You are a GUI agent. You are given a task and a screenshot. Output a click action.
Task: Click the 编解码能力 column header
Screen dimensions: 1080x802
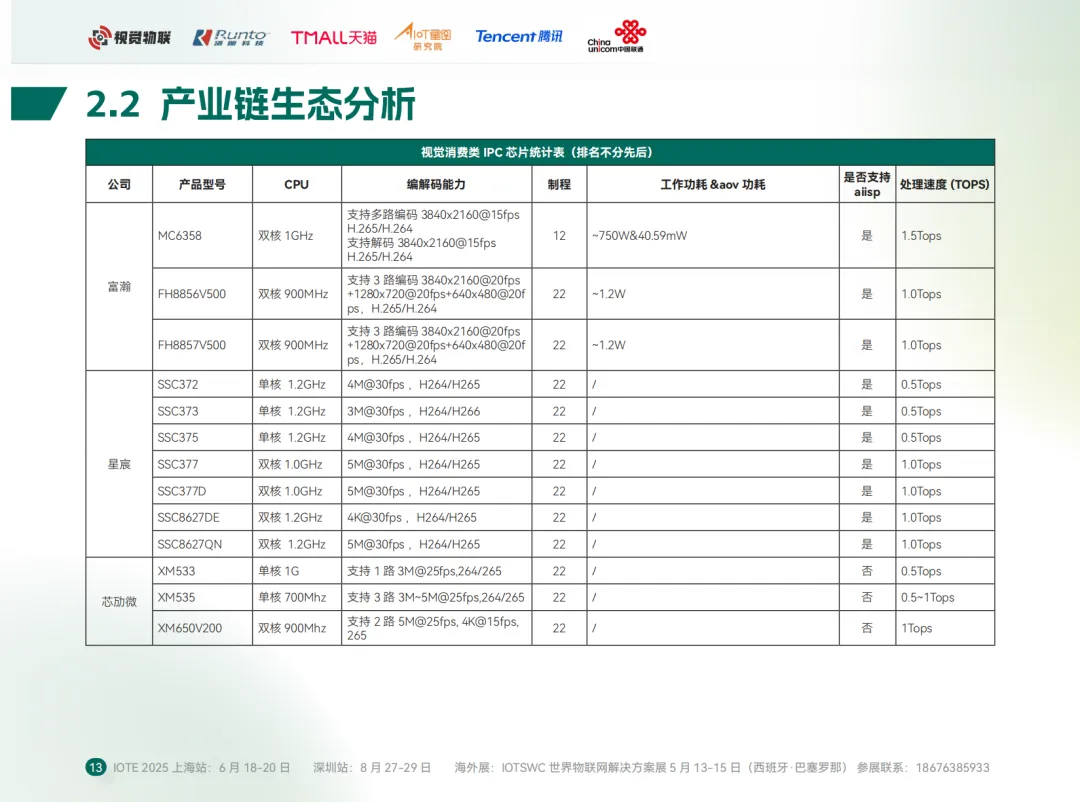[x=437, y=185]
